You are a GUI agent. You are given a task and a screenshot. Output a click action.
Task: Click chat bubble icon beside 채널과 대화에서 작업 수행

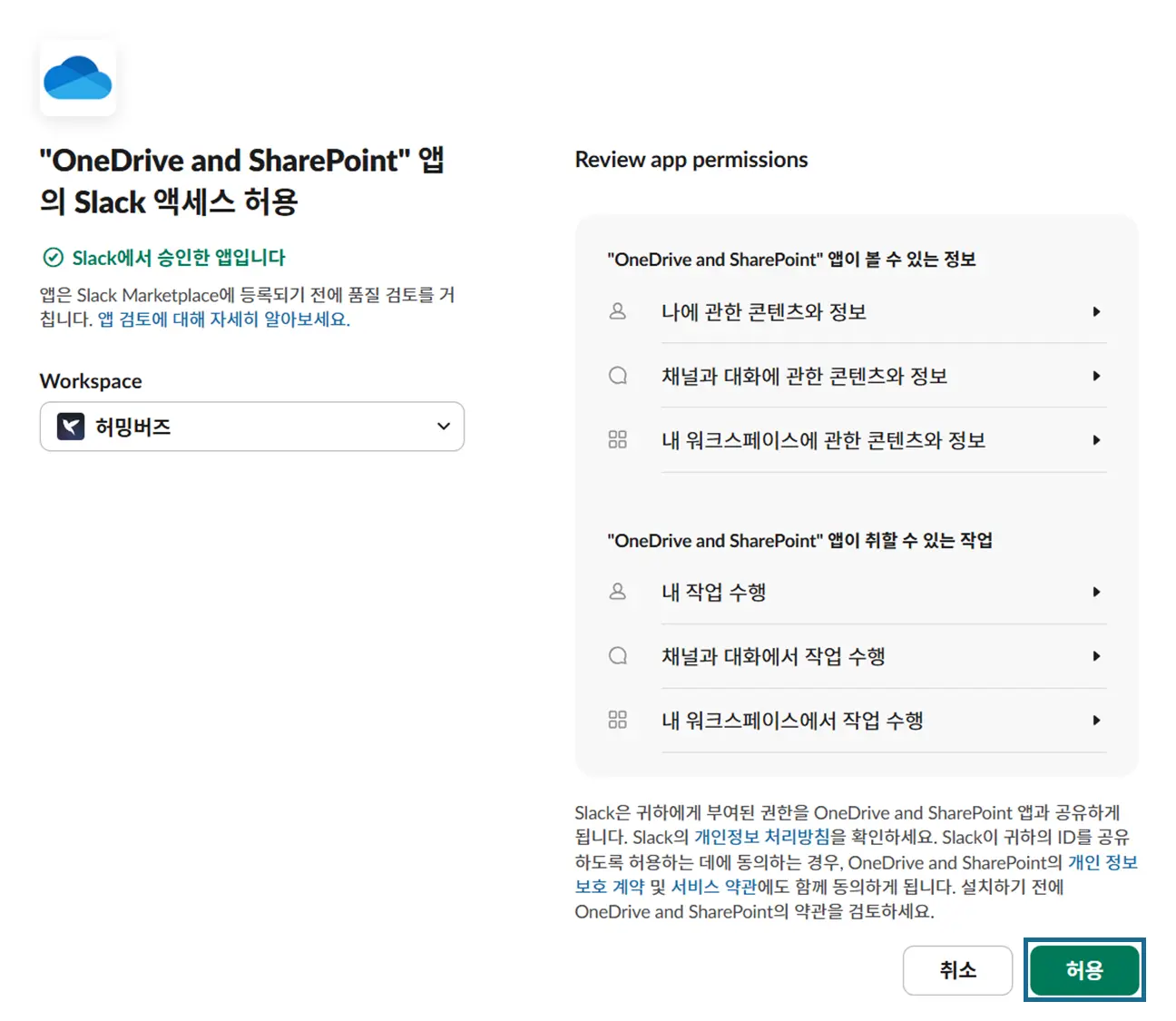pos(618,656)
